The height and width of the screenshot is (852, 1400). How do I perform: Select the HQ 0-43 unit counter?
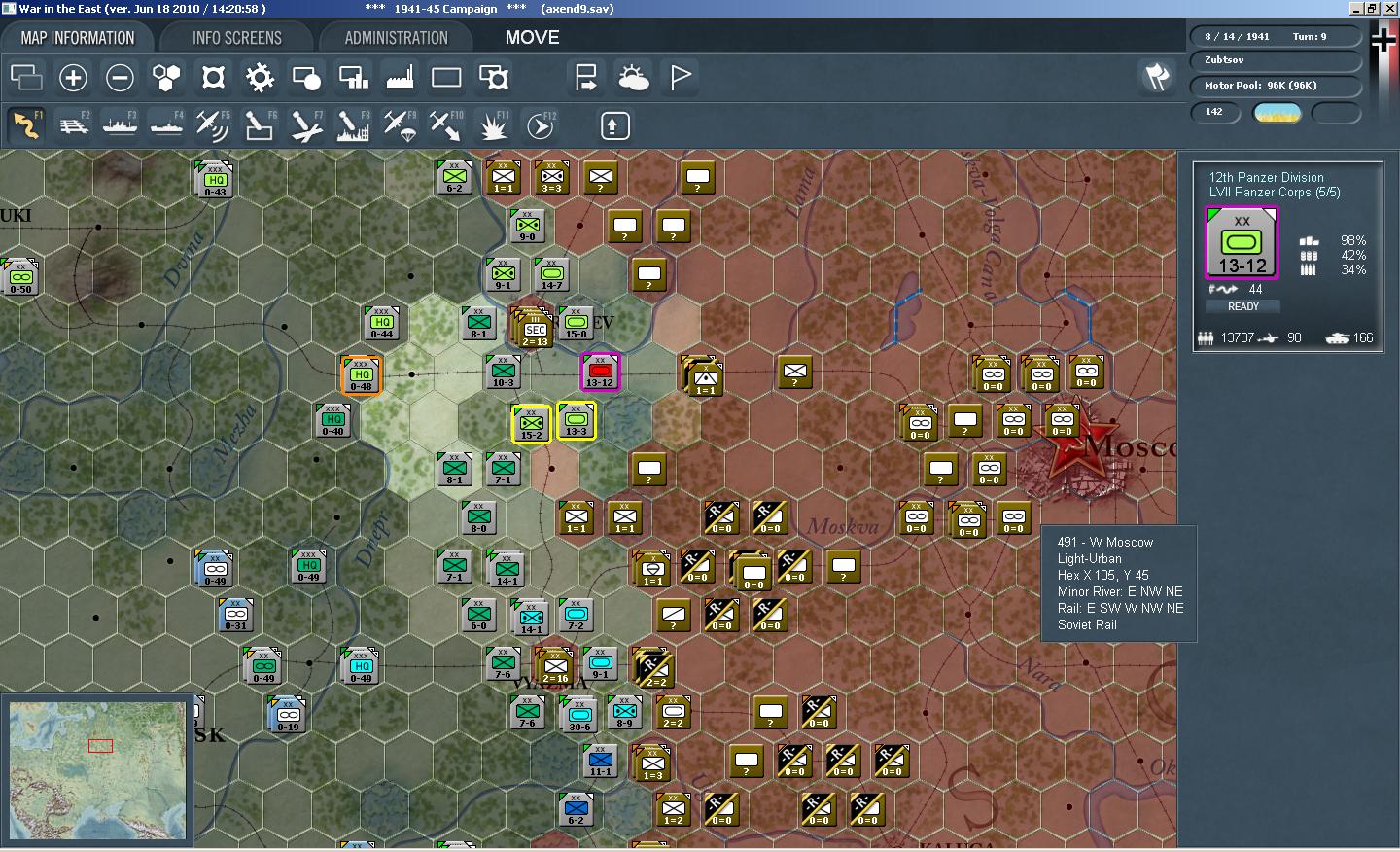[215, 180]
